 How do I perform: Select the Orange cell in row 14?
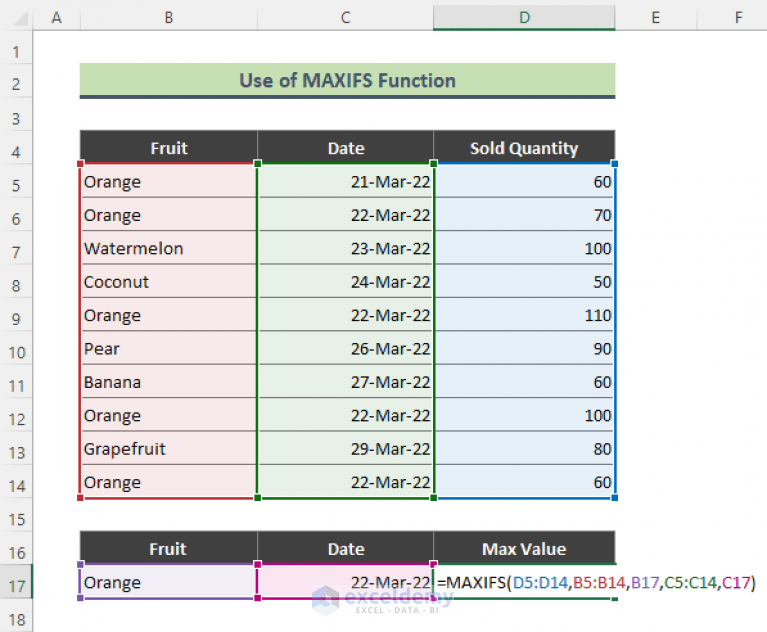point(169,482)
